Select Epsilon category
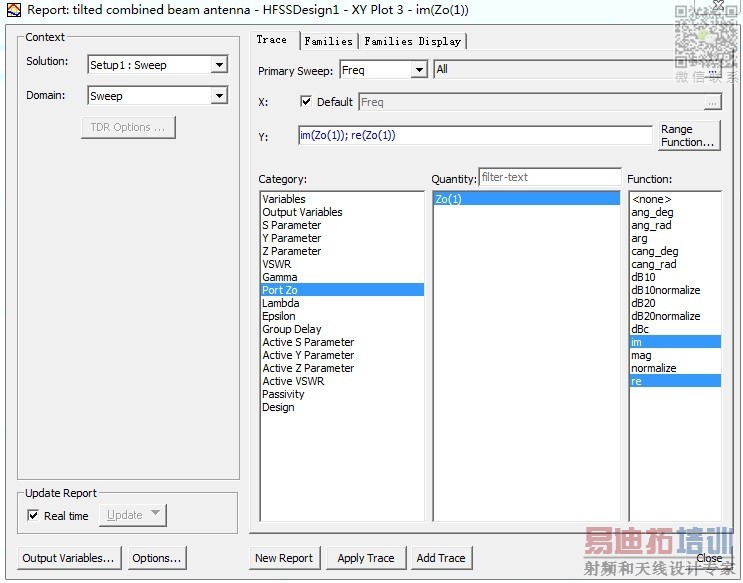Screen dimensions: 743x583 coord(342,316)
